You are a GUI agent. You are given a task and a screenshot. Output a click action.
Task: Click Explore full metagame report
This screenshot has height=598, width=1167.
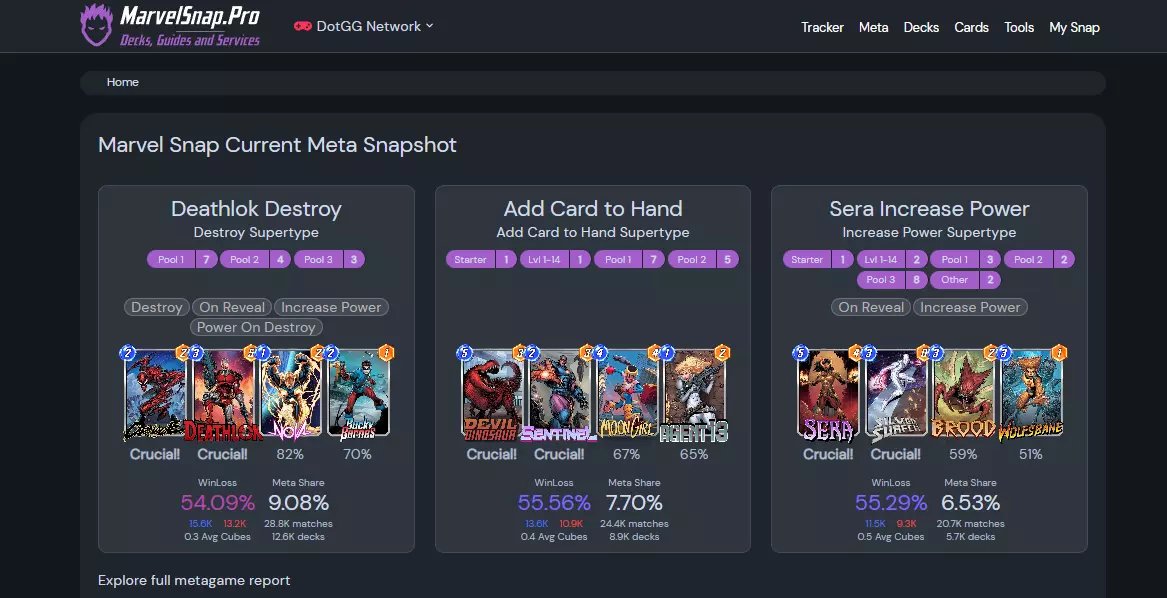pos(194,580)
